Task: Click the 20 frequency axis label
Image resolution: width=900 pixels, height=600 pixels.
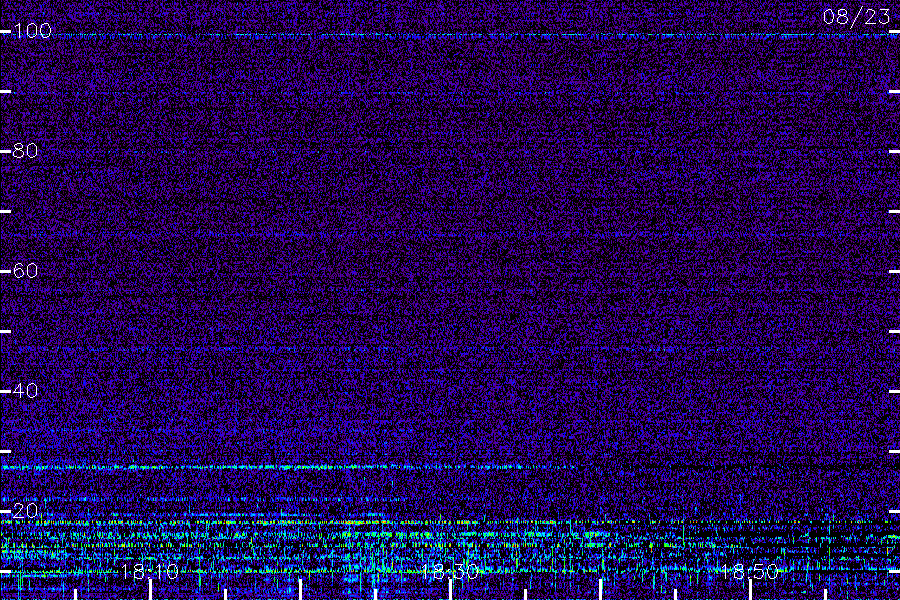Action: pos(25,510)
